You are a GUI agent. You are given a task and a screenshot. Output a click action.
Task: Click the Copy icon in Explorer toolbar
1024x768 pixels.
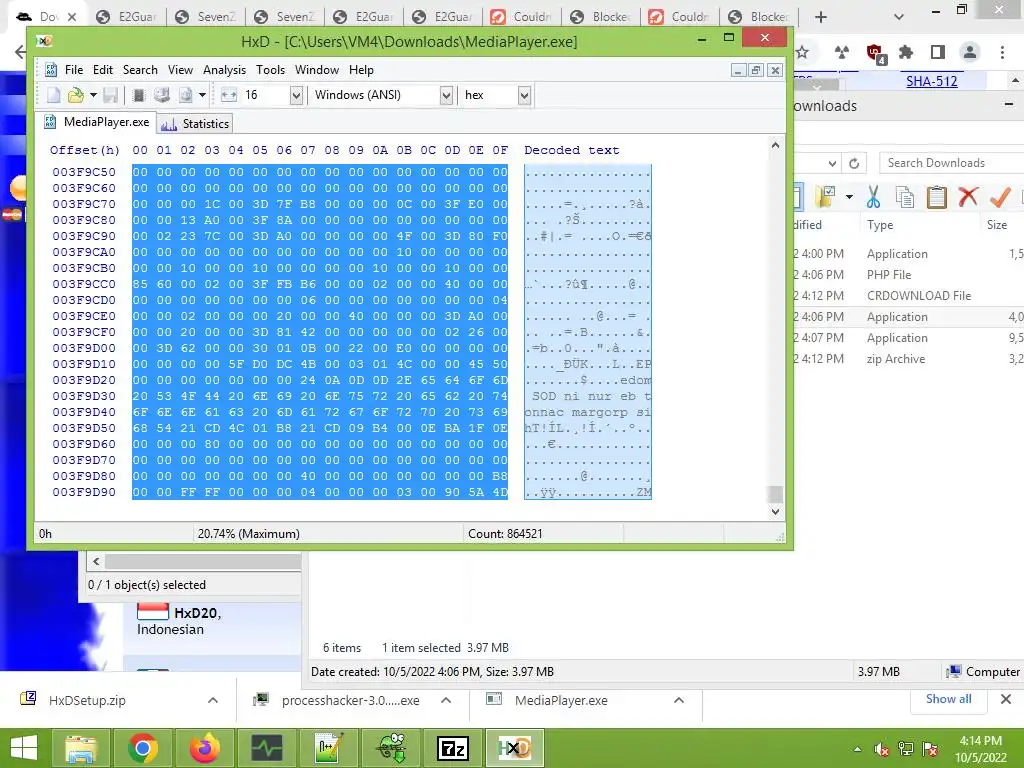(904, 197)
